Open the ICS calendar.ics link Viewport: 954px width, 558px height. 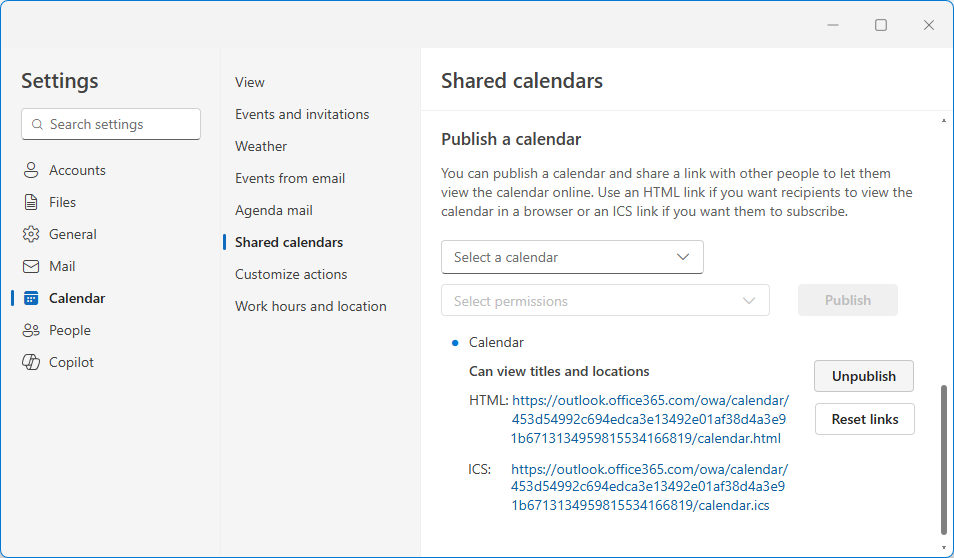point(649,487)
